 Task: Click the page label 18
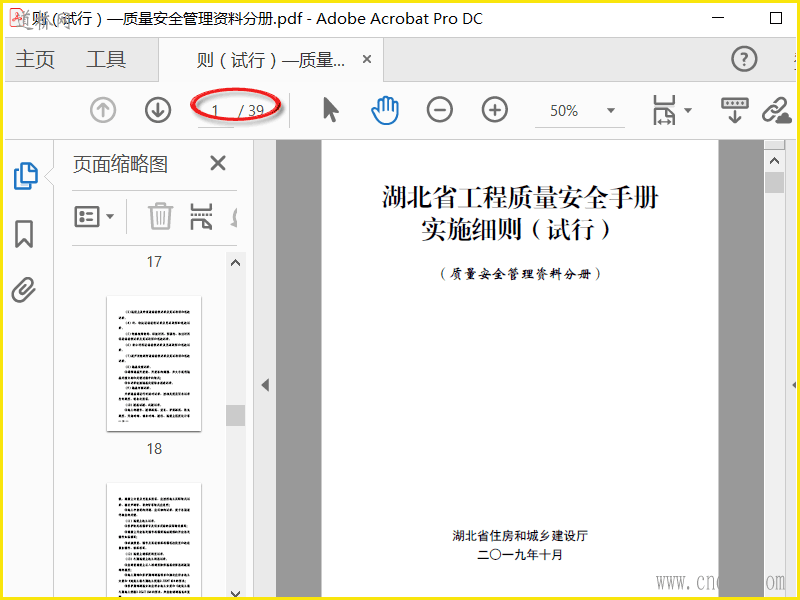click(154, 449)
